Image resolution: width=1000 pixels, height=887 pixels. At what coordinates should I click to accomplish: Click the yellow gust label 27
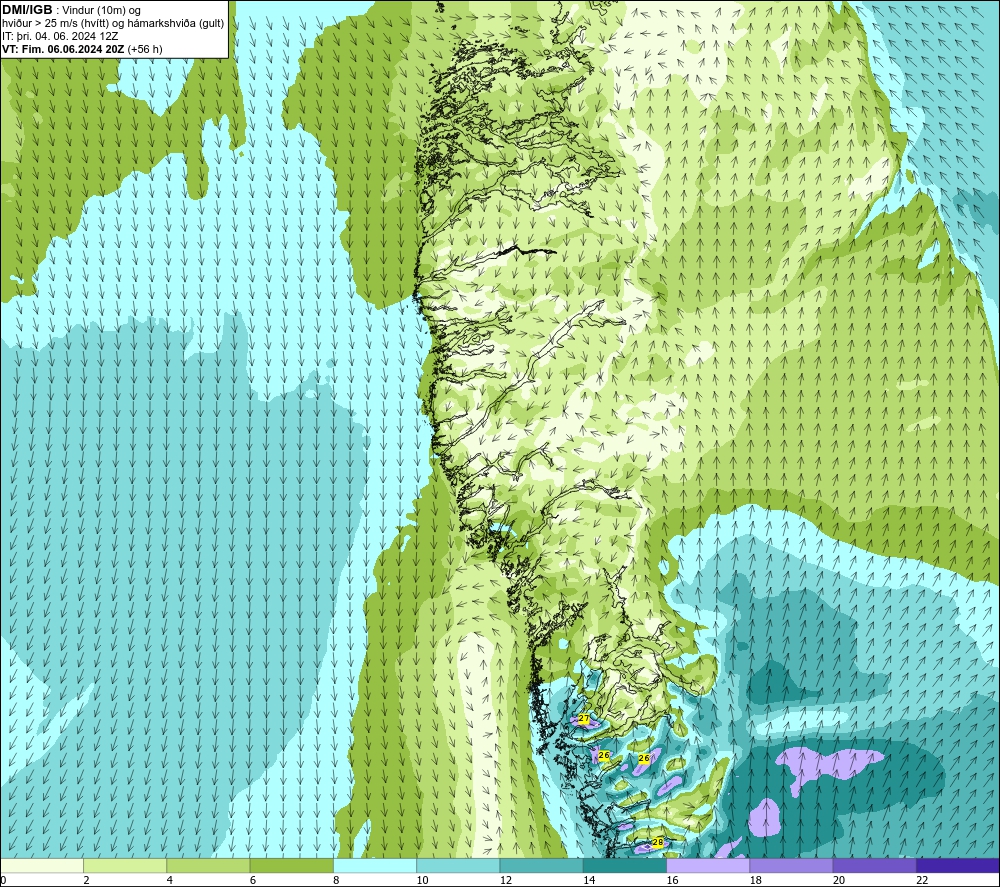584,719
